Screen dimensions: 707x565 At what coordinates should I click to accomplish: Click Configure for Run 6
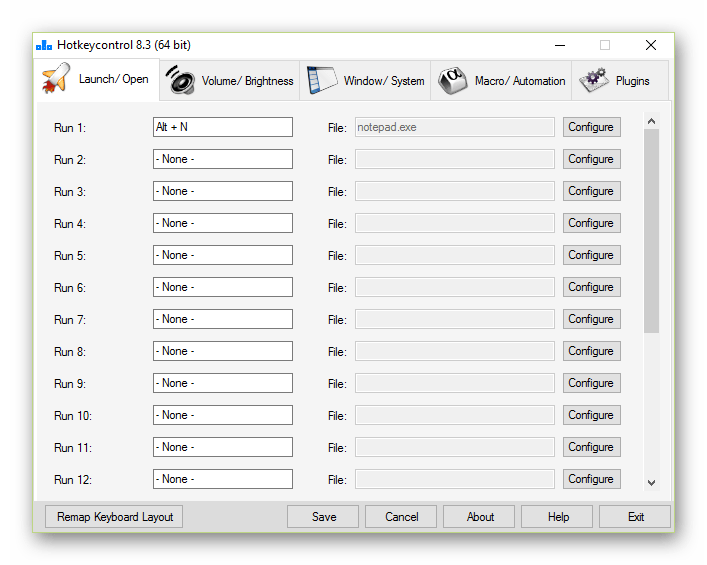[592, 287]
